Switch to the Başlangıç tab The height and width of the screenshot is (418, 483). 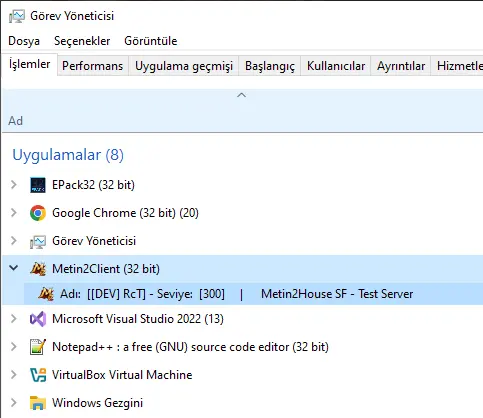pyautogui.click(x=270, y=66)
